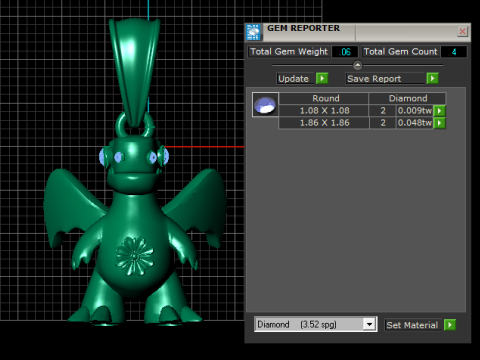Select the 1.08 X 1.08 size cell

(x=324, y=111)
